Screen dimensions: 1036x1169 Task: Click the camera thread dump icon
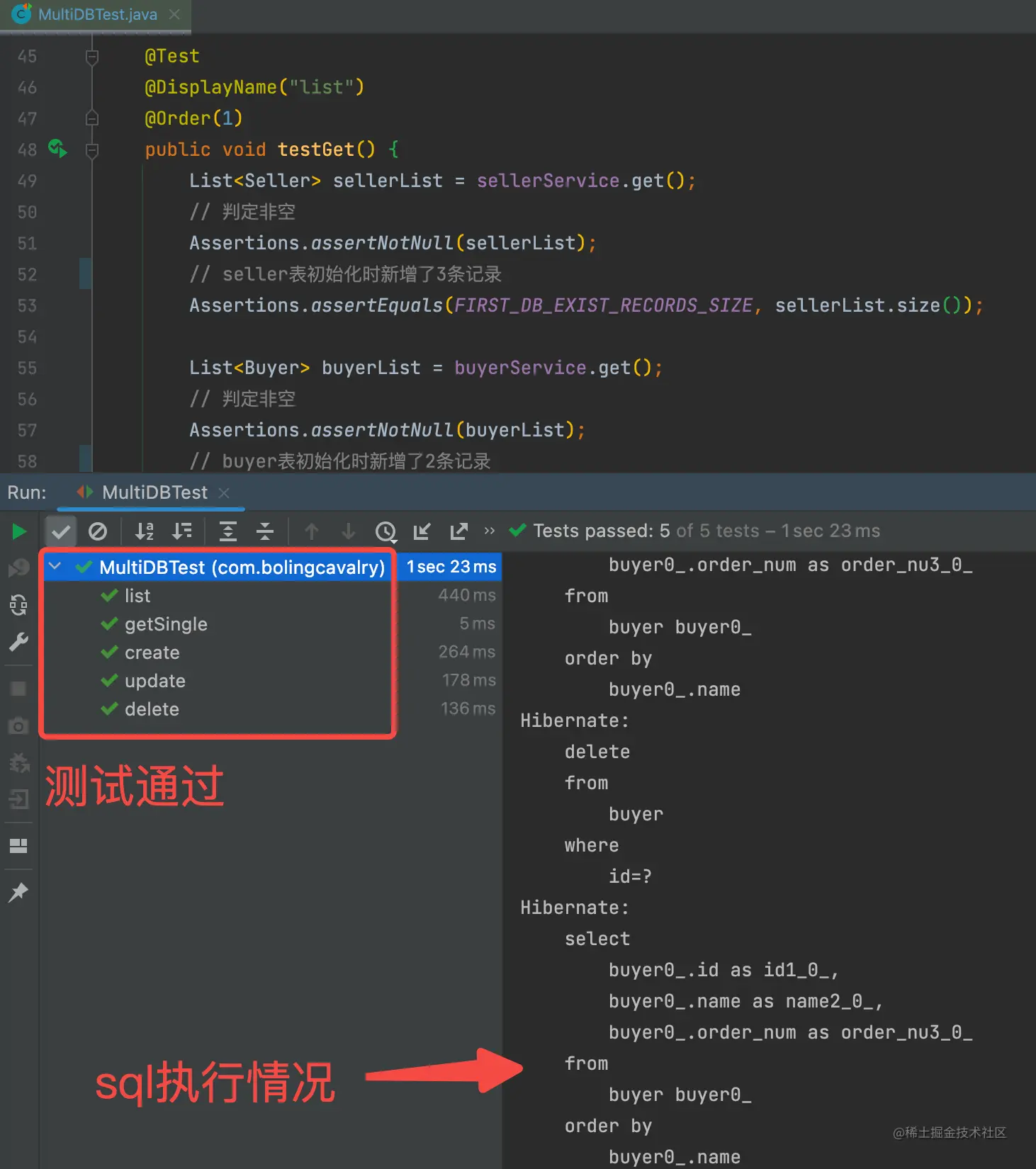click(19, 725)
